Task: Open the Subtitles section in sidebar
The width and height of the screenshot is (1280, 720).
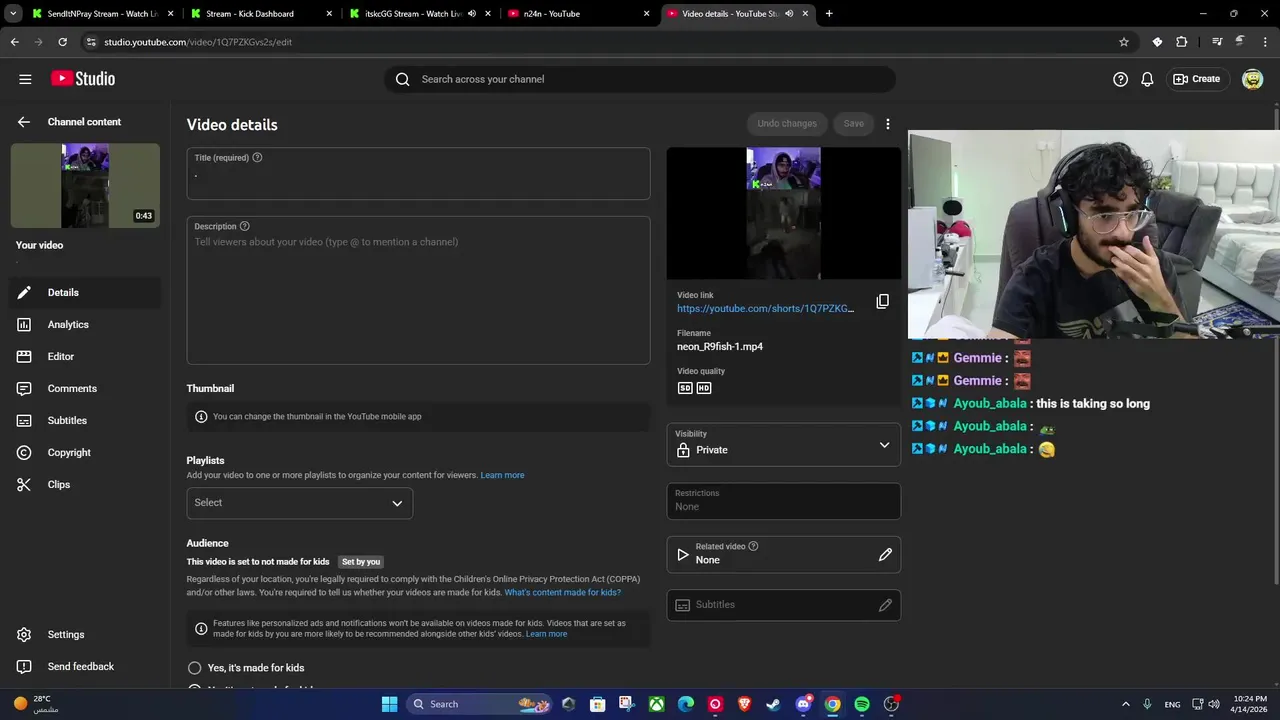Action: 85,420
